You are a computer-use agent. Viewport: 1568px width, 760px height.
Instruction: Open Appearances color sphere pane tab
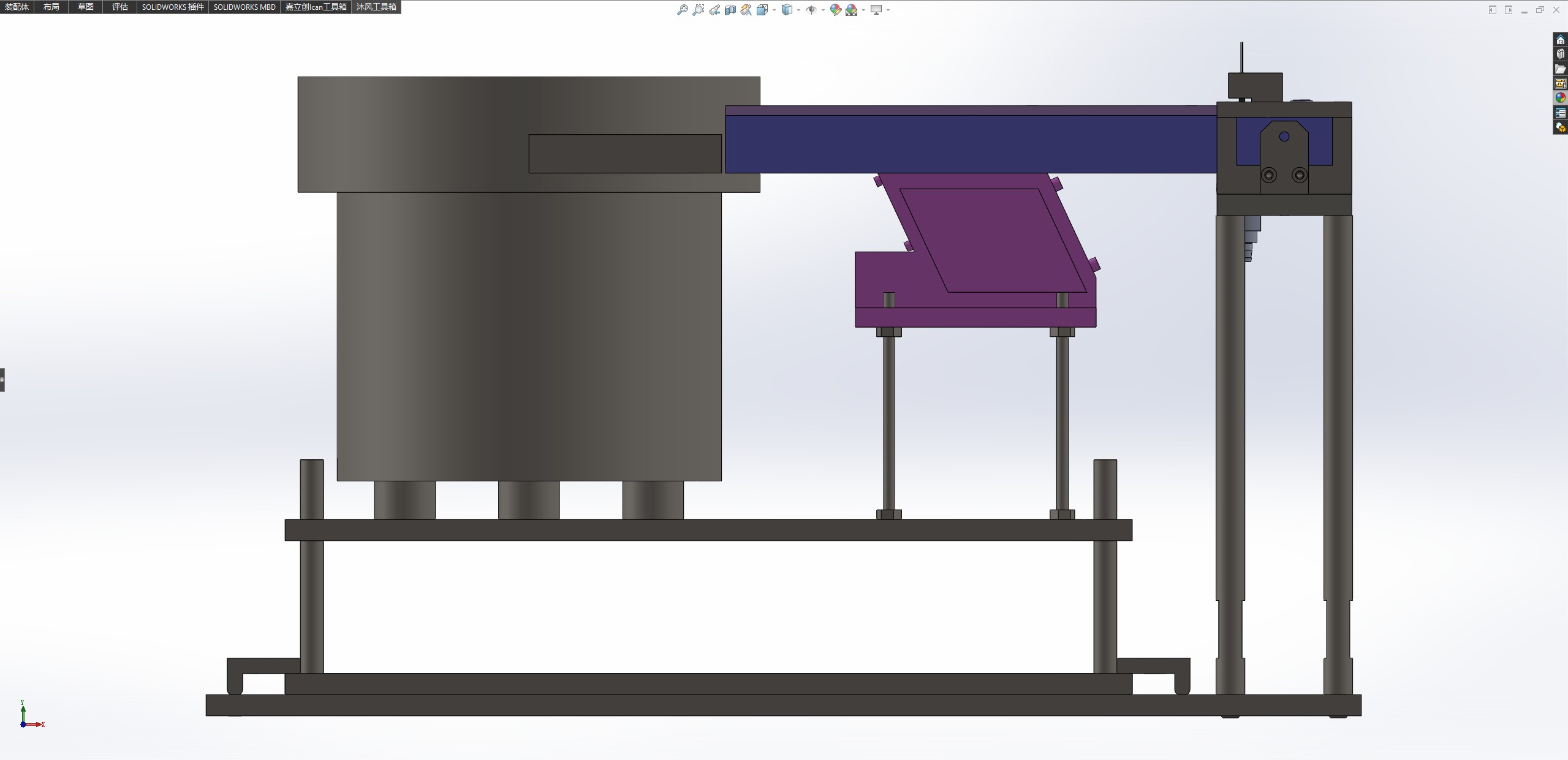click(1560, 98)
